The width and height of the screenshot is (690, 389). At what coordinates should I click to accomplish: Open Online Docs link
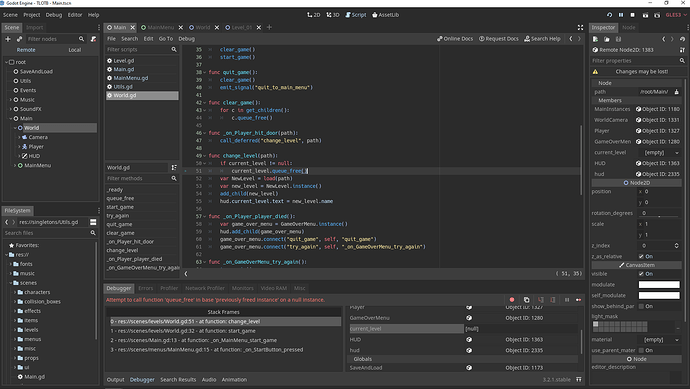(455, 39)
